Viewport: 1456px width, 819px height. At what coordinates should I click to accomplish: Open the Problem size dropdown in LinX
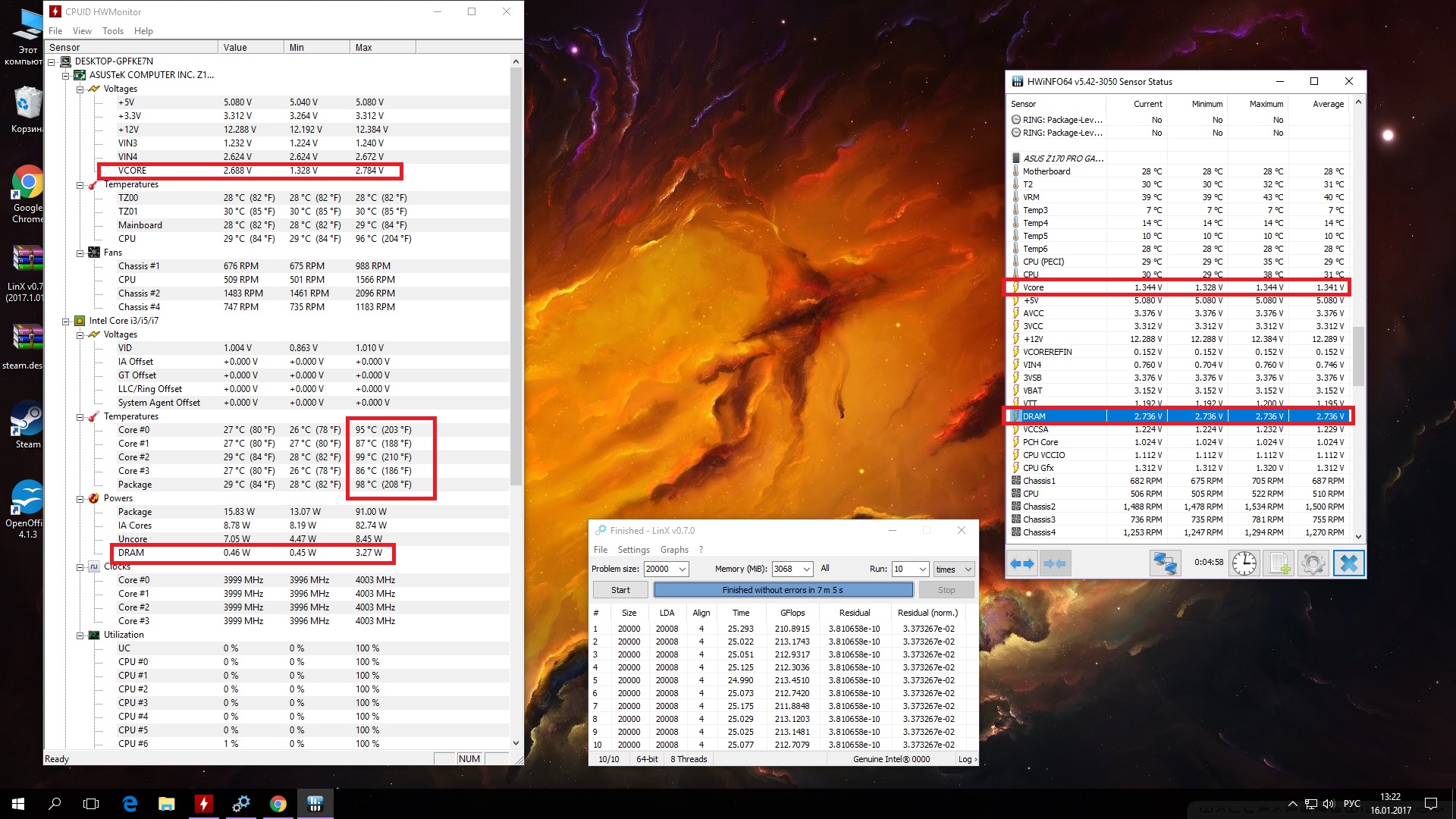click(682, 569)
